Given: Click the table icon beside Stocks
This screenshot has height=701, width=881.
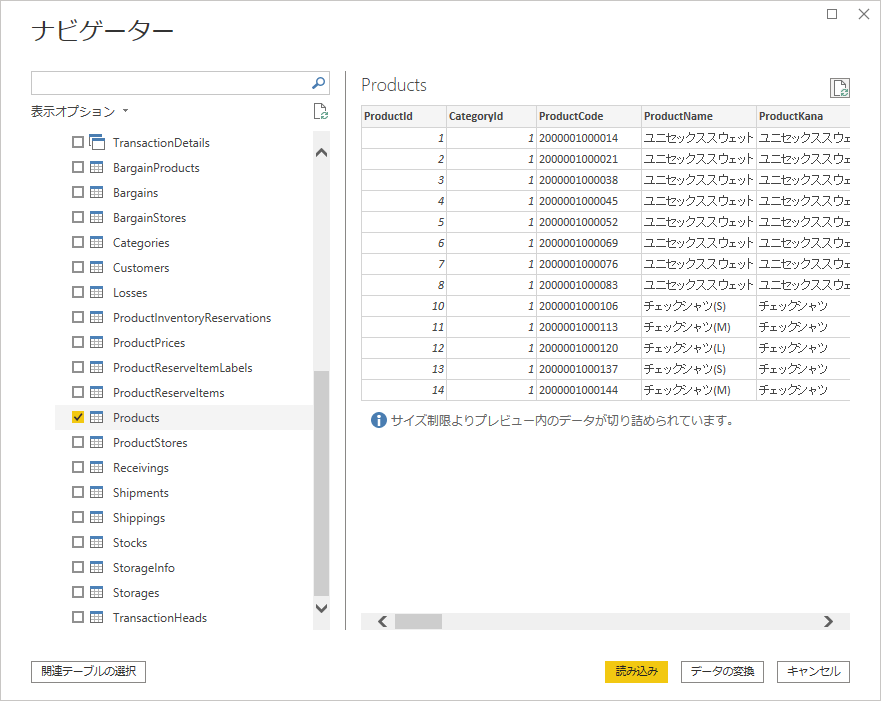Looking at the screenshot, I should [97, 543].
